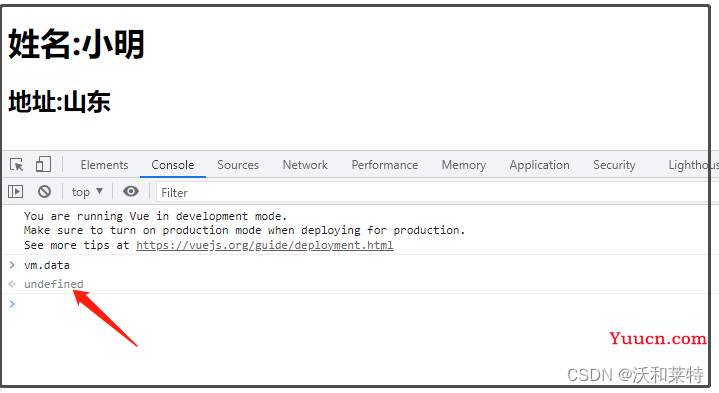Open the Sources tab

point(238,165)
